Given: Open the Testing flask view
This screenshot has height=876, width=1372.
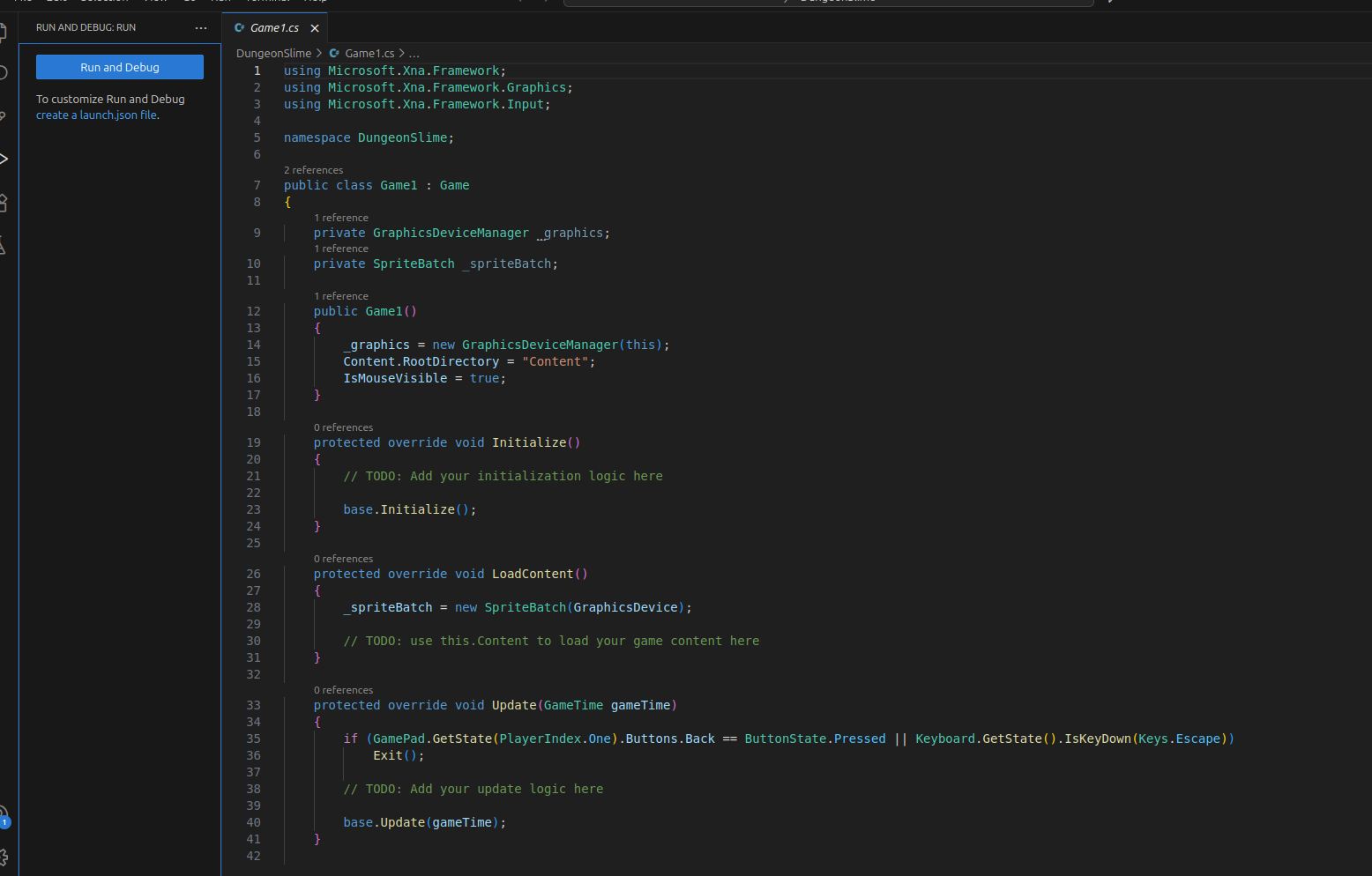Looking at the screenshot, I should [4, 246].
